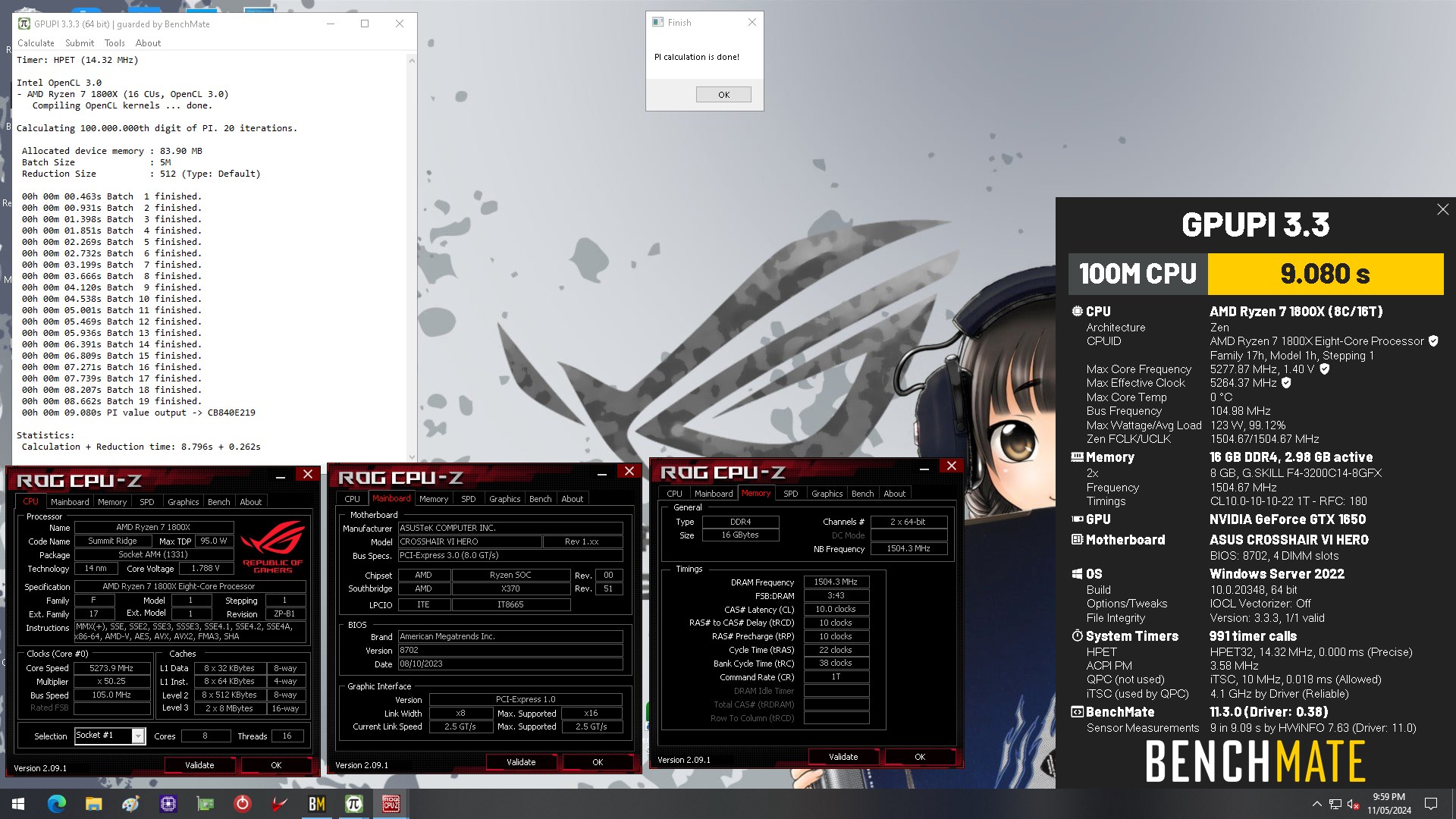Open Bench tab in the Processor CPU-Z window
Screen dimensions: 1456x819
[218, 502]
